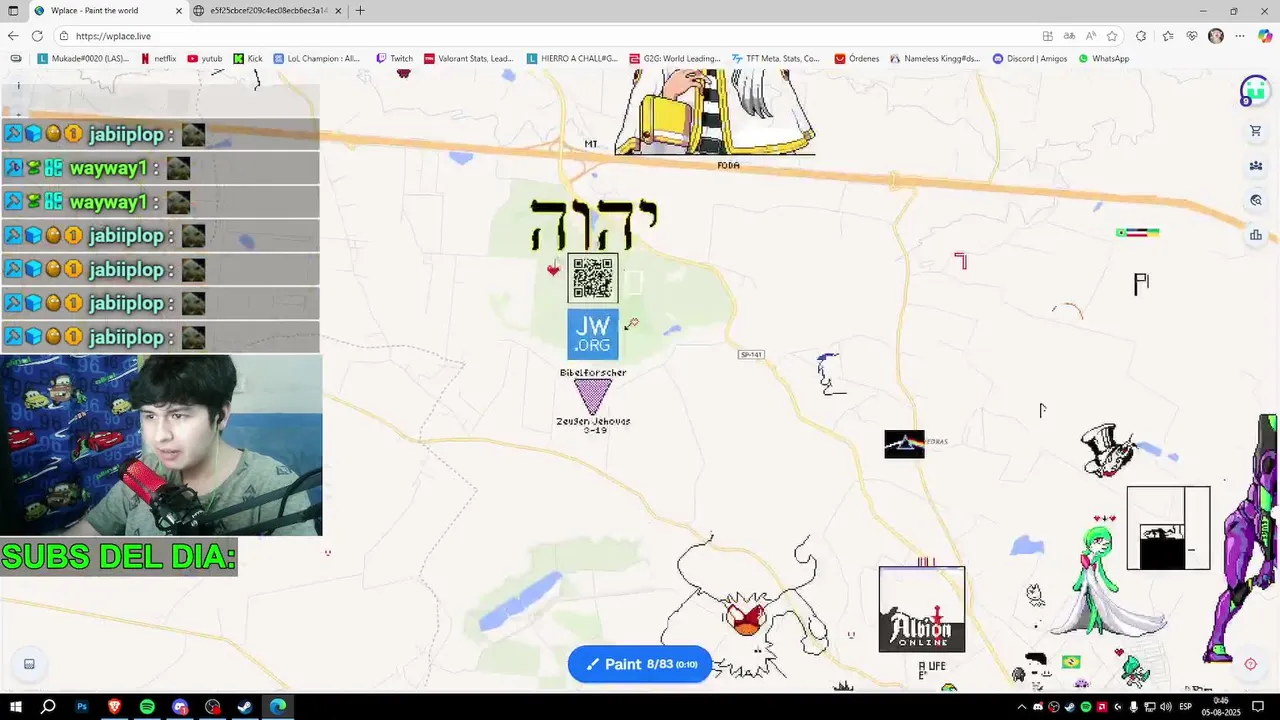Open the clock showing 0:46 05-08-2025
The image size is (1280, 720).
pos(1220,707)
